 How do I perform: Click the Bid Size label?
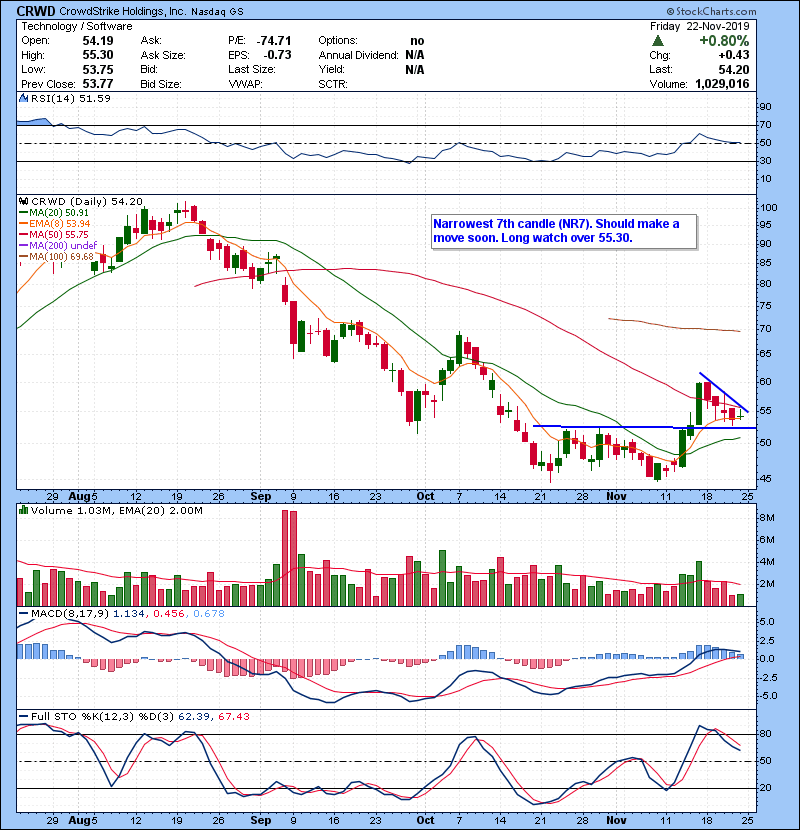pos(161,84)
